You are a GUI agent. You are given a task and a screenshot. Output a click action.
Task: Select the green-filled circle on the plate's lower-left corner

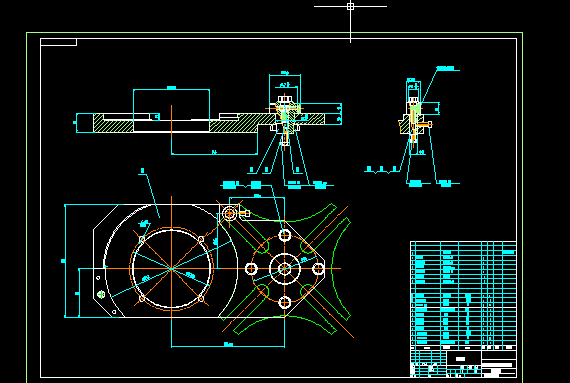tap(101, 294)
